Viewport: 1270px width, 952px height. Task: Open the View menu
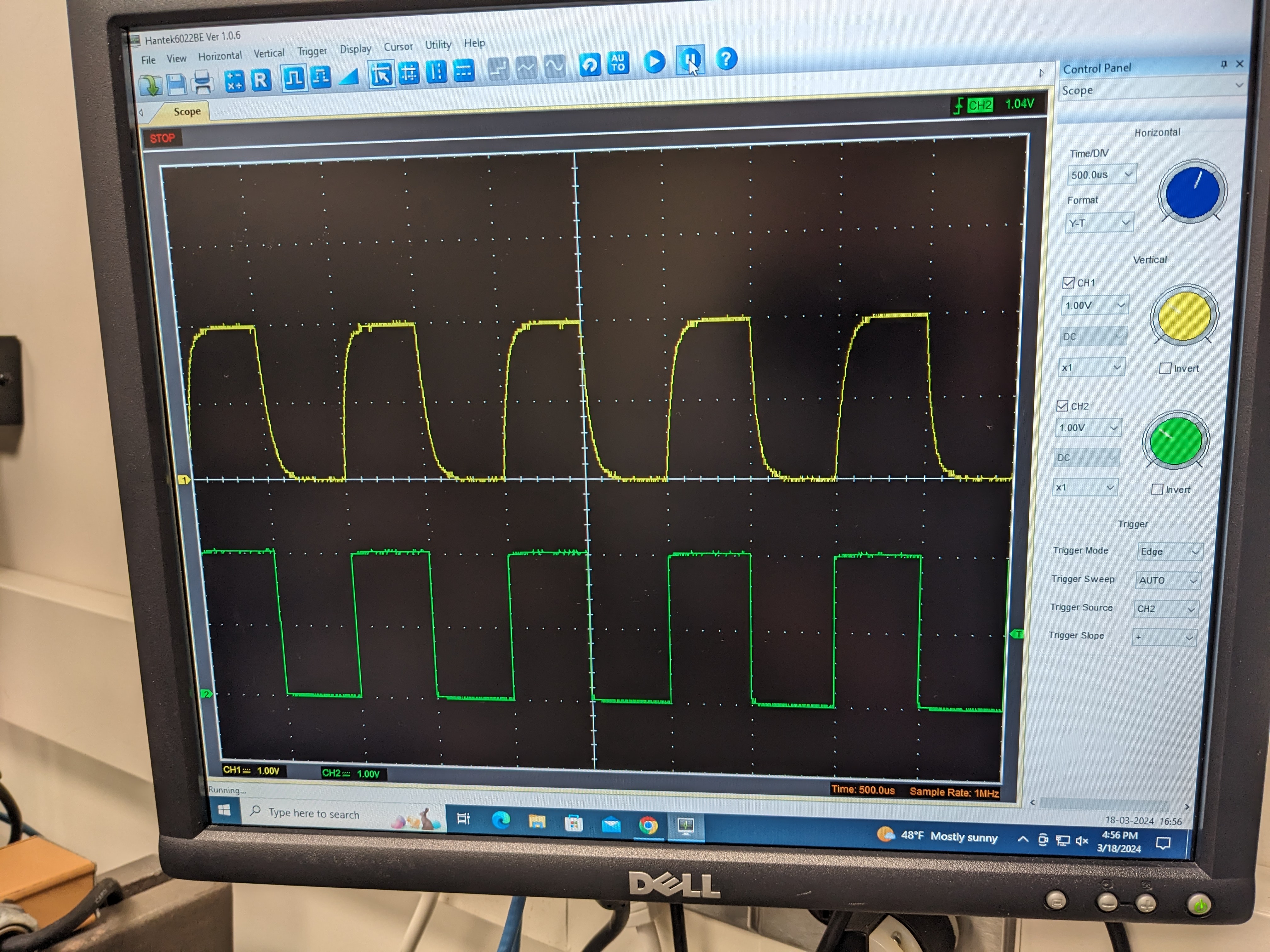(176, 59)
